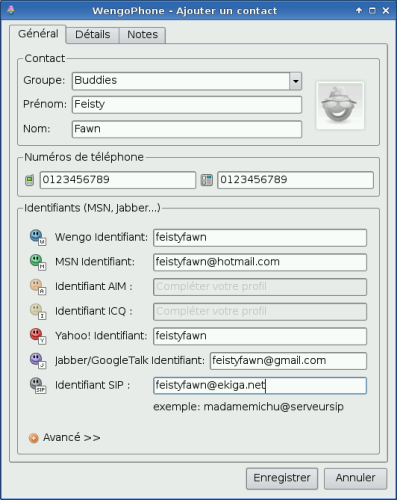The height and width of the screenshot is (500, 397).
Task: Click the MSN green smiley icon
Action: click(x=38, y=262)
